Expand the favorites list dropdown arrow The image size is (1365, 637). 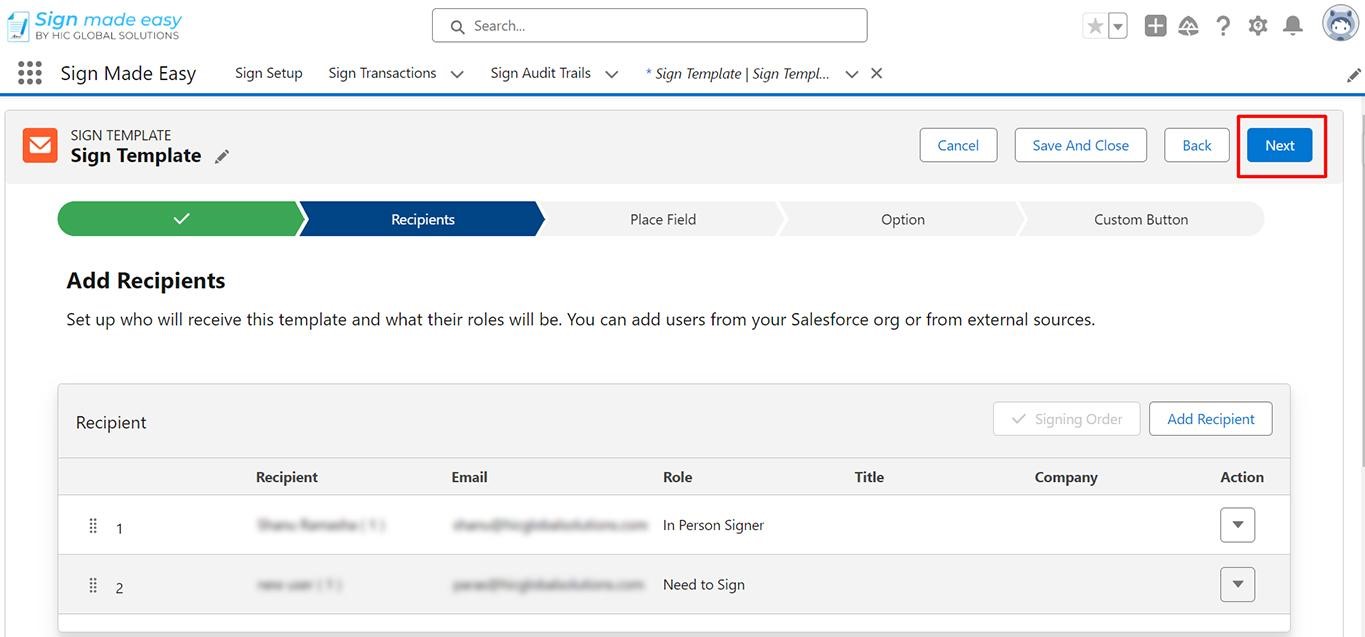[x=1118, y=26]
